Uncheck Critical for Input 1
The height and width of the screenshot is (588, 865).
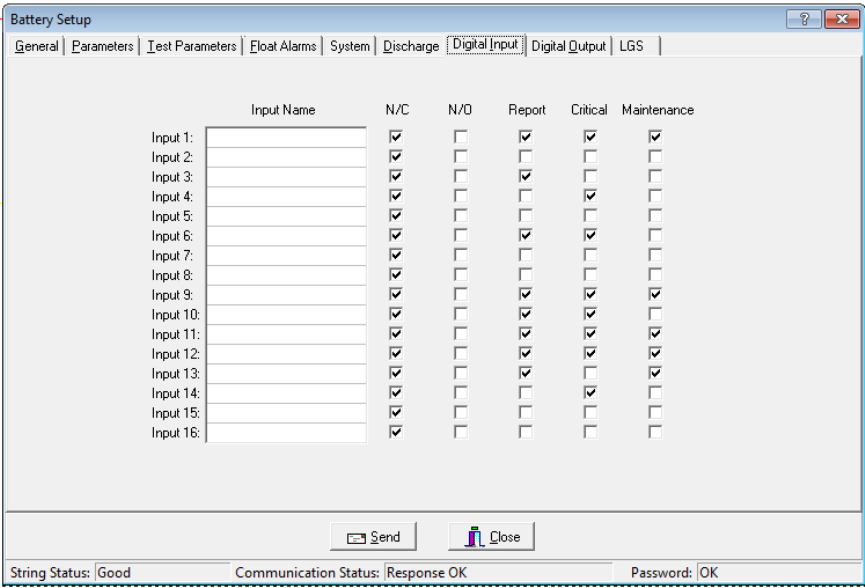(591, 137)
